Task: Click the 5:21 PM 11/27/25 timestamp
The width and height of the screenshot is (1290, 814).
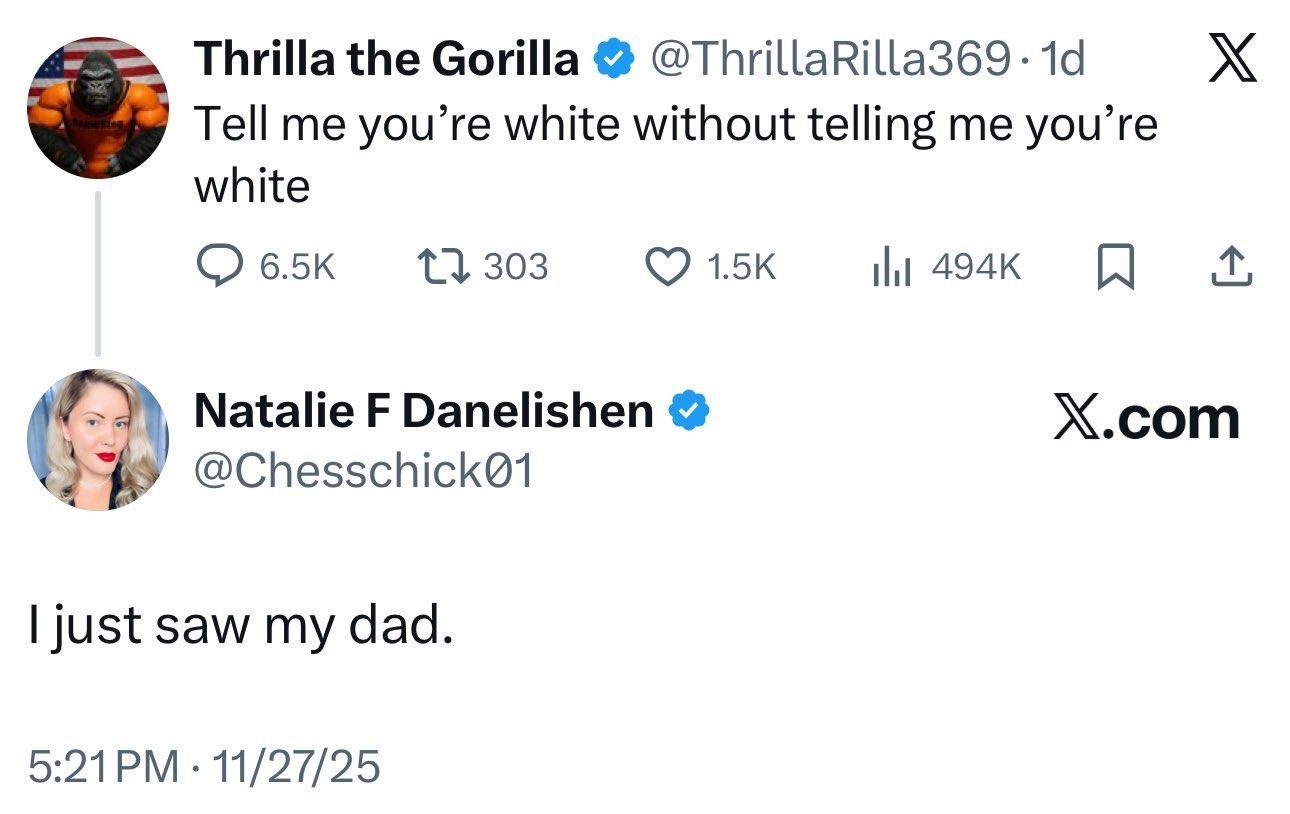Action: click(x=204, y=767)
